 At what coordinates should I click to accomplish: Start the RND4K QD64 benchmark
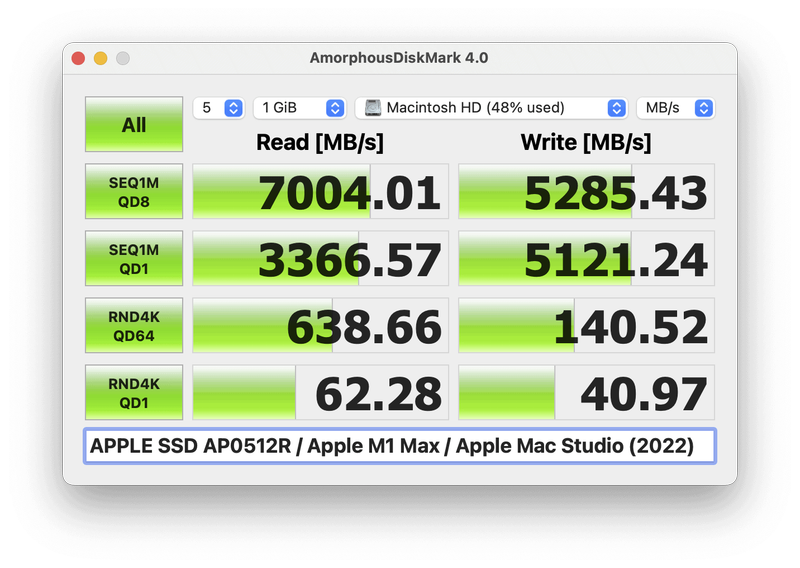[x=134, y=325]
